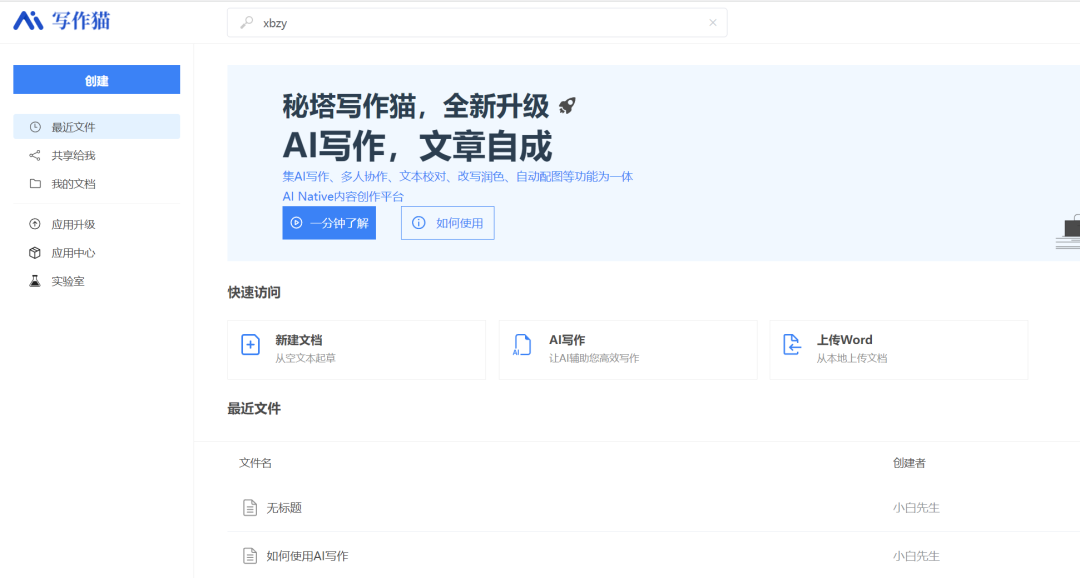Open the 如何使用AI写作 document
The width and height of the screenshot is (1080, 578).
[x=307, y=556]
